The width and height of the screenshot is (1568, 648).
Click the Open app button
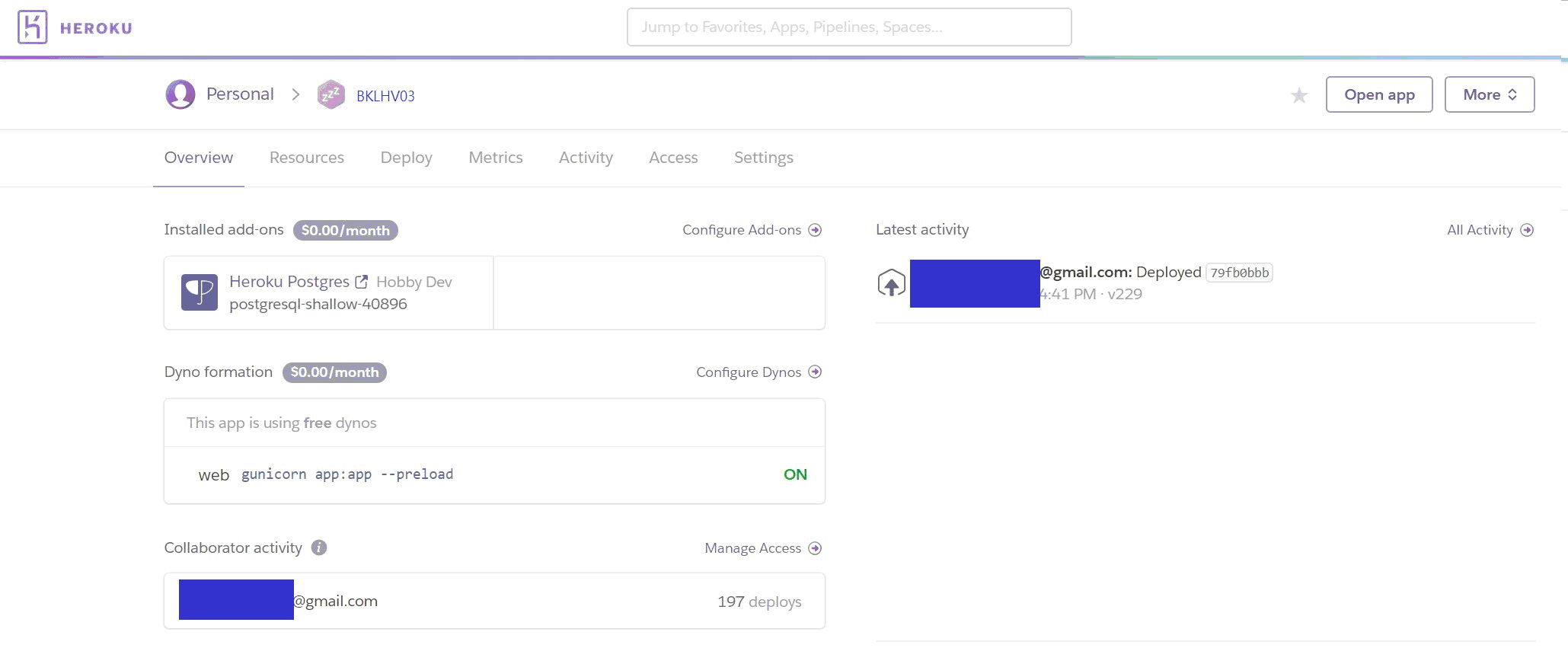[1379, 94]
